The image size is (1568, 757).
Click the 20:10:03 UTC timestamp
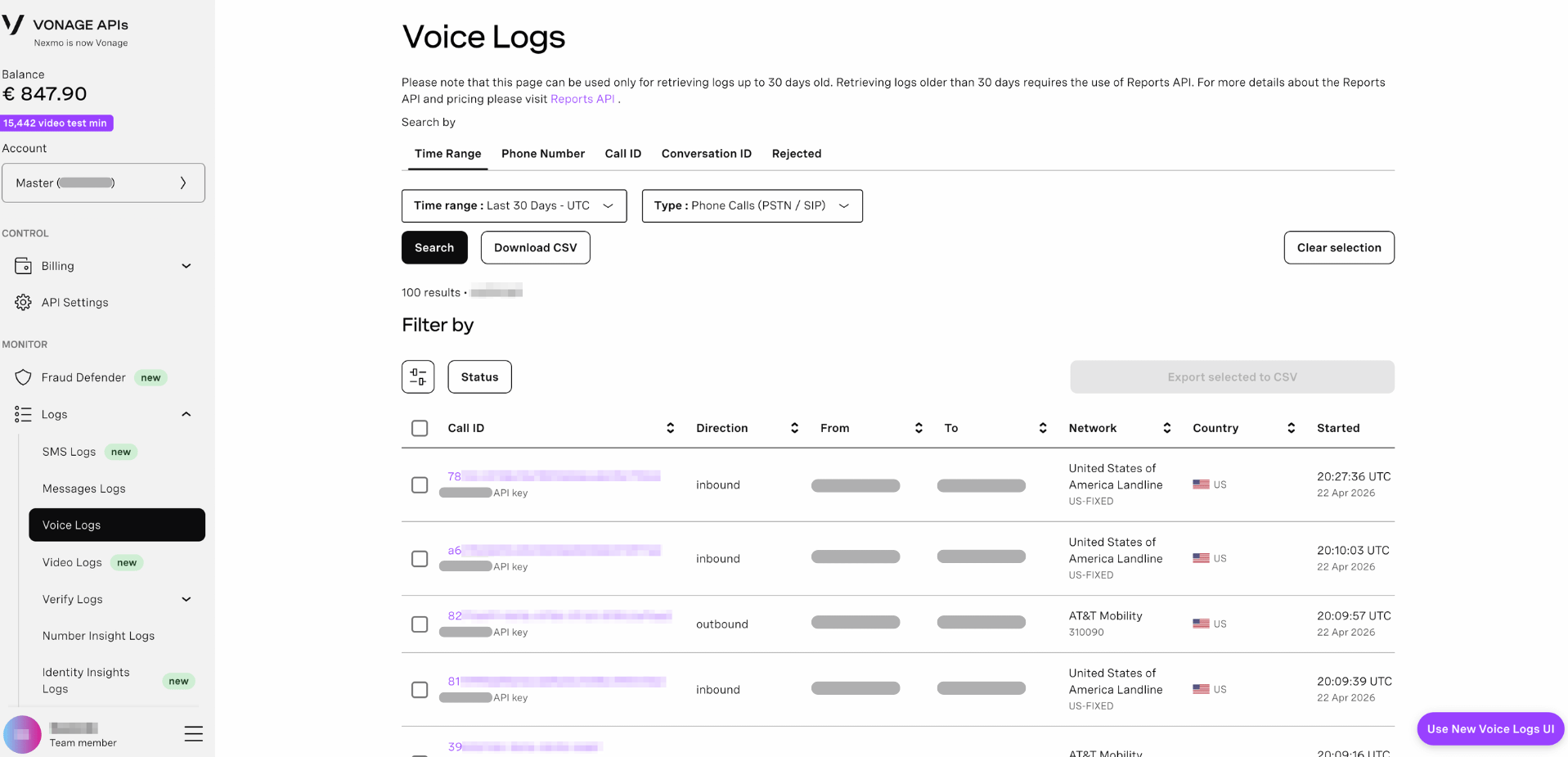[1353, 551]
